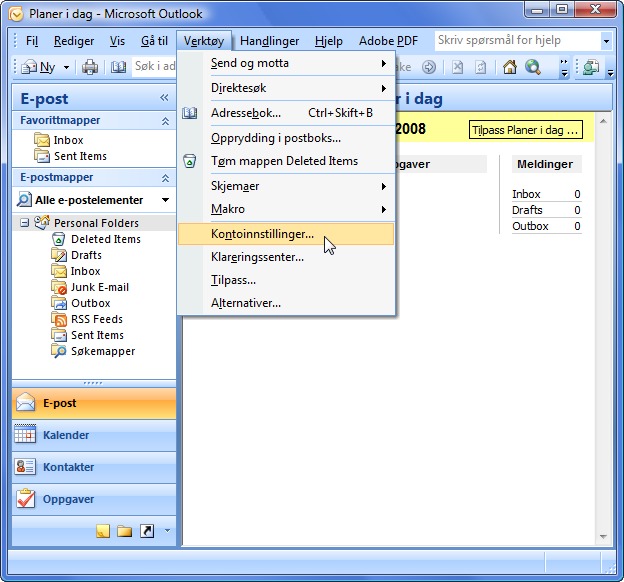Click the Shortcuts icon at bottom
Viewport: 624px width, 582px height.
[x=147, y=531]
